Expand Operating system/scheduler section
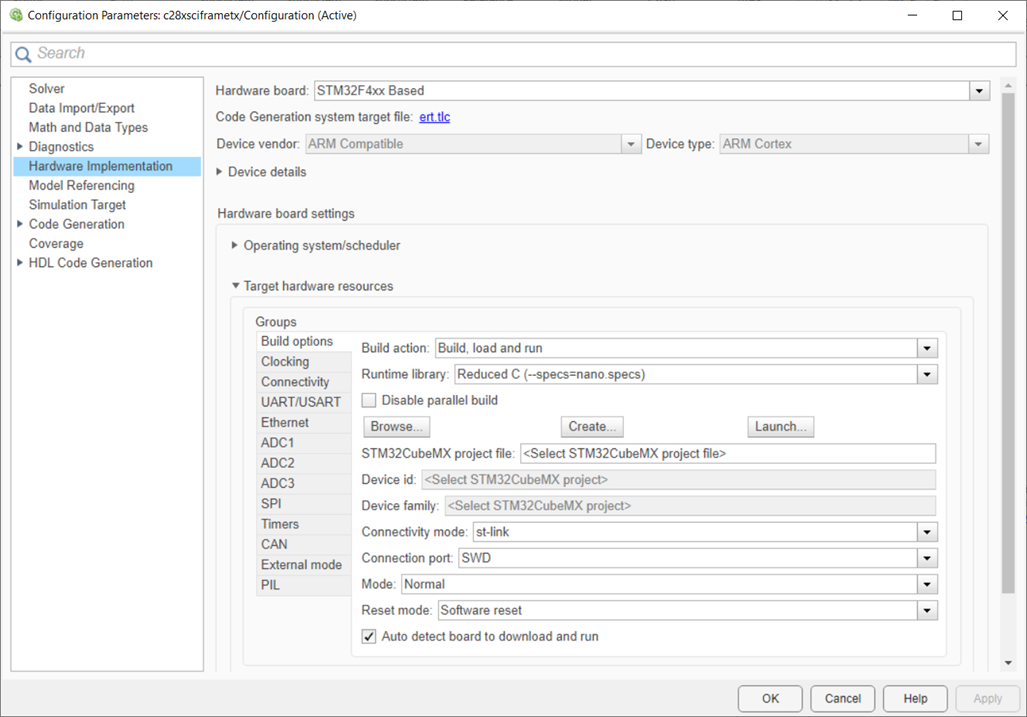Viewport: 1027px width, 717px height. click(x=235, y=245)
